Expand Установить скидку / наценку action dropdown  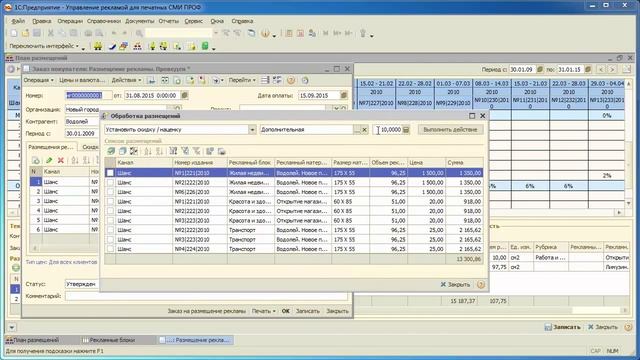point(252,130)
